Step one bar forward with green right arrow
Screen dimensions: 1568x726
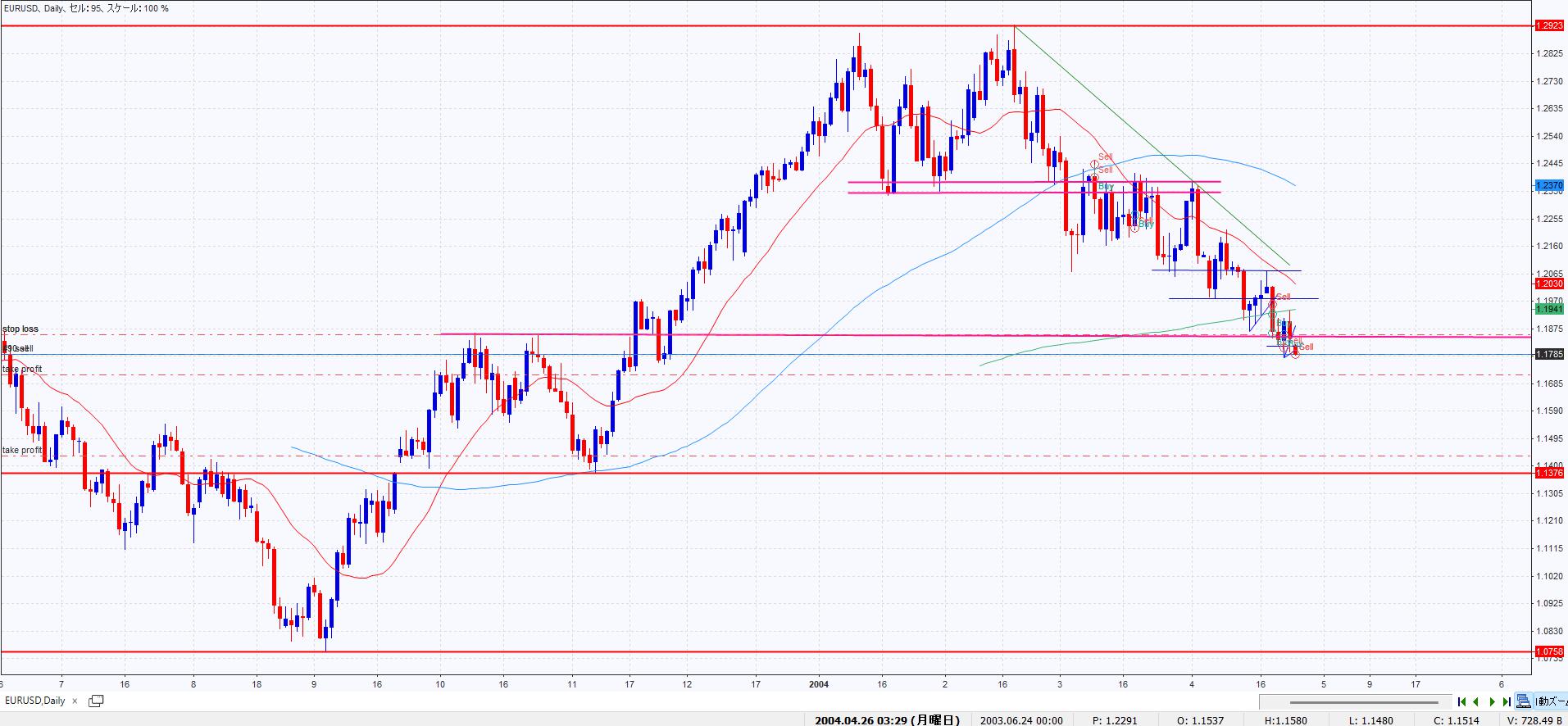(x=1492, y=701)
